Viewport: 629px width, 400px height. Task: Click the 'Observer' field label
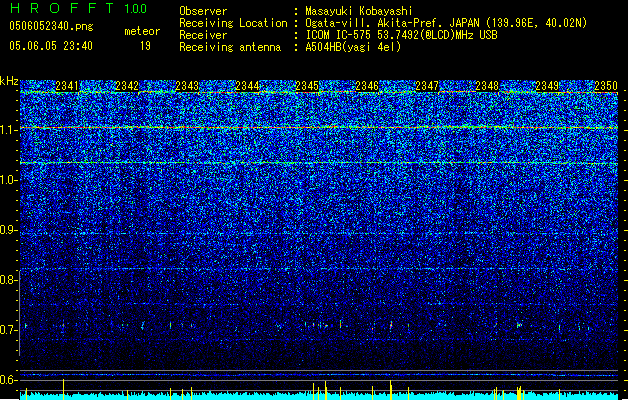pyautogui.click(x=203, y=11)
